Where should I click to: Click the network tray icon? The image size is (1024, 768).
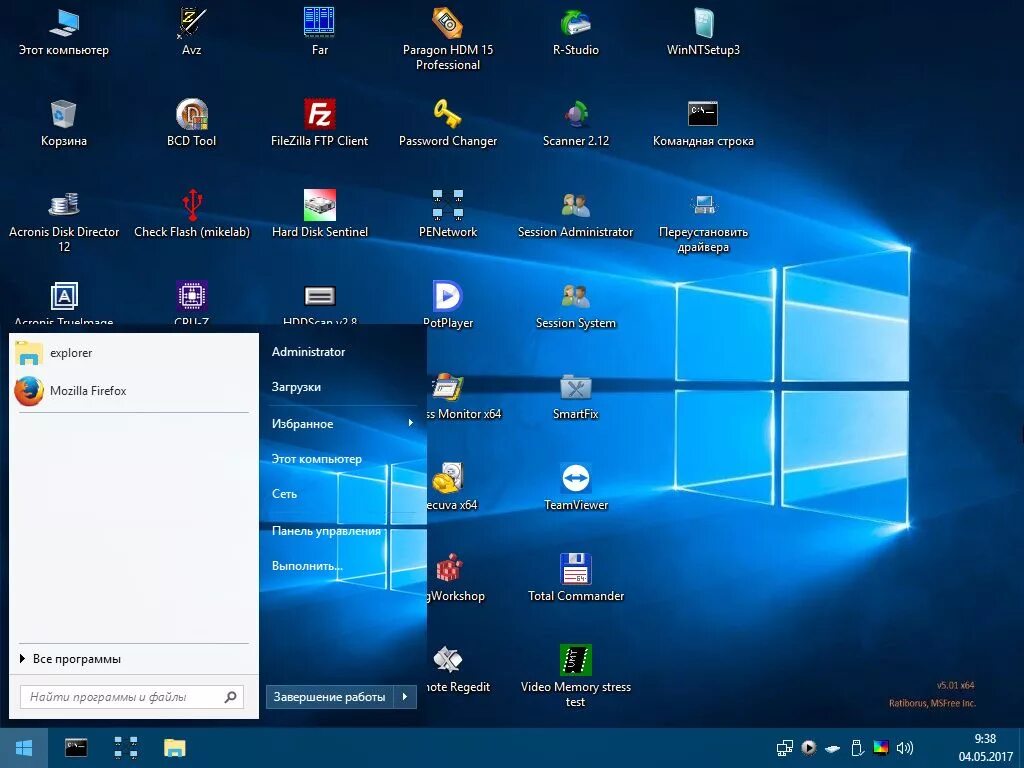coord(784,748)
